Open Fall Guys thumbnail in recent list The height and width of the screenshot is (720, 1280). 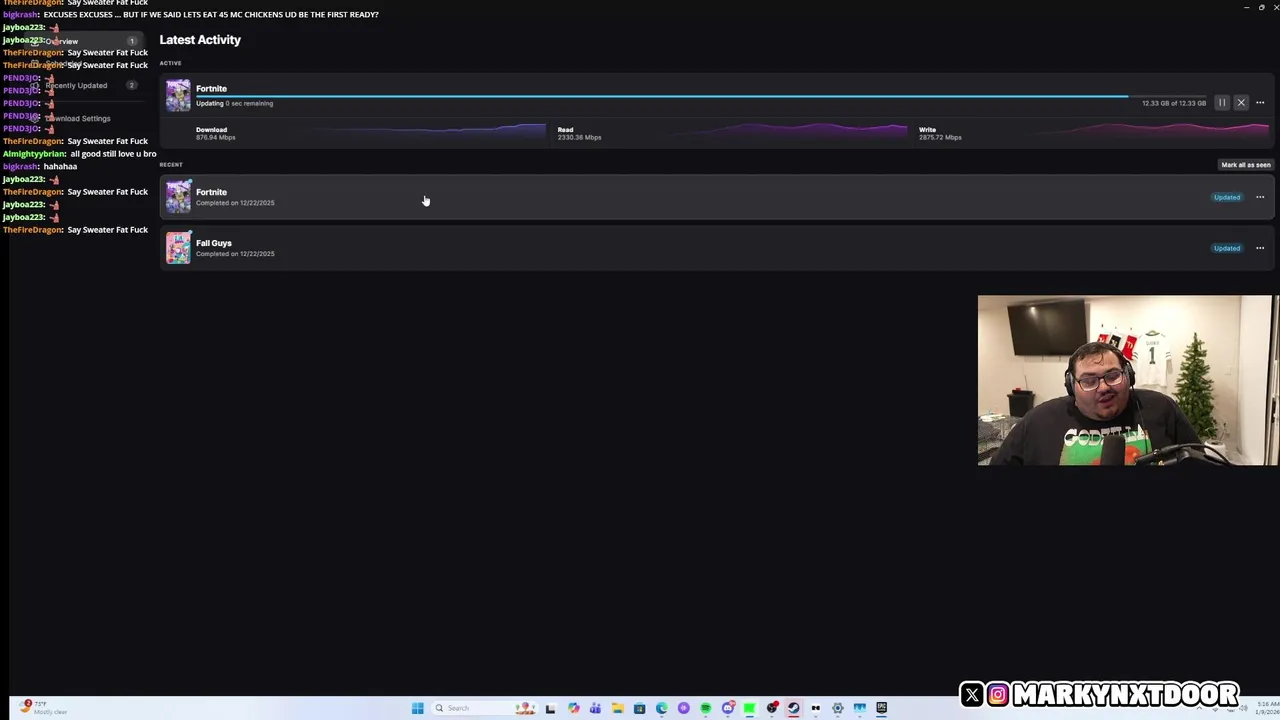click(x=178, y=248)
